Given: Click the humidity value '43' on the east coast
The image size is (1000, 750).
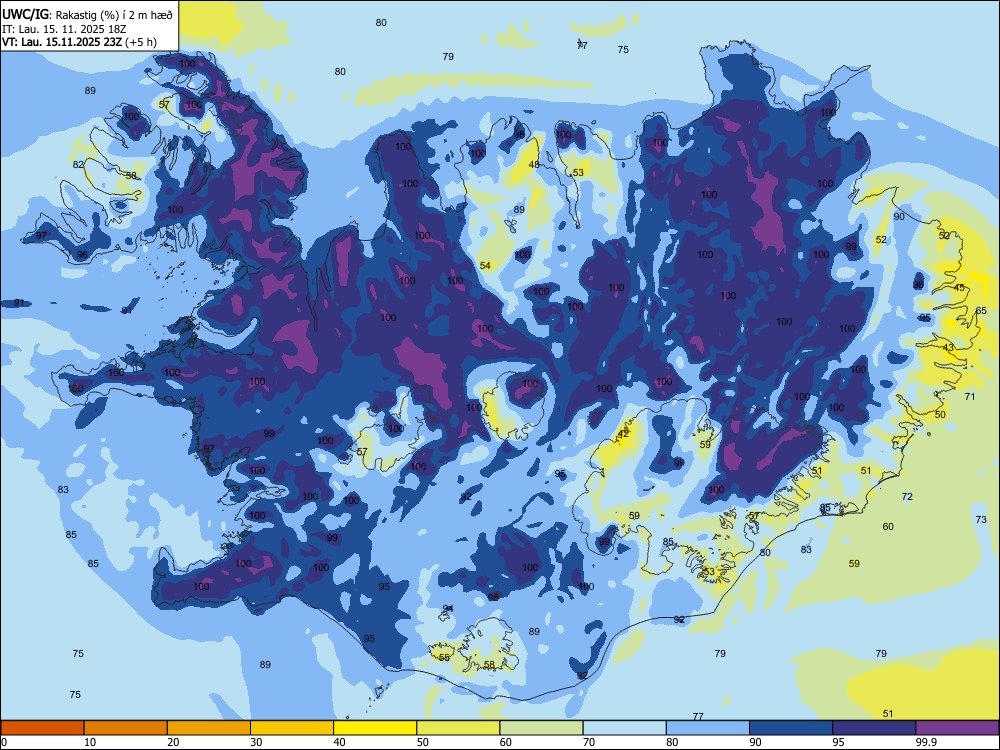Looking at the screenshot, I should point(948,348).
